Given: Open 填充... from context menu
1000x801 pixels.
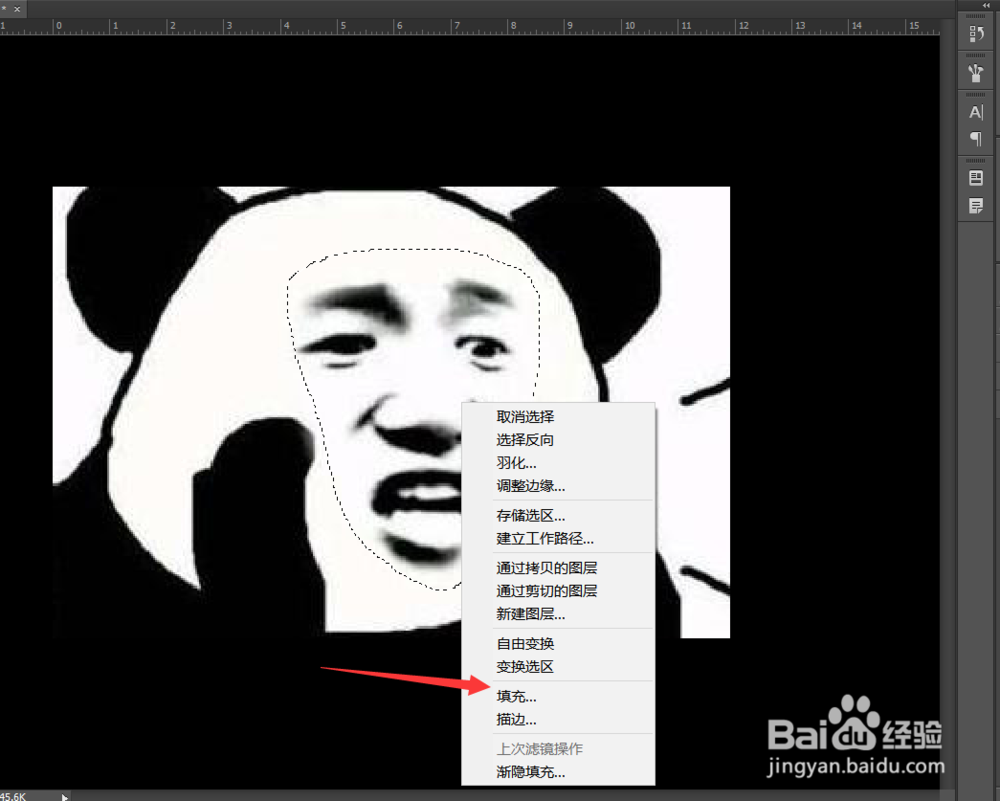Looking at the screenshot, I should pyautogui.click(x=558, y=696).
